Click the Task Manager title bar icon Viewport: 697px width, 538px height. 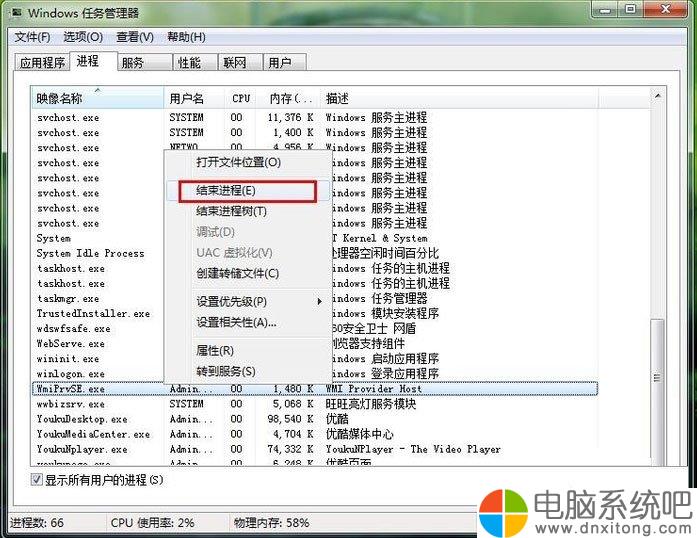[x=16, y=12]
